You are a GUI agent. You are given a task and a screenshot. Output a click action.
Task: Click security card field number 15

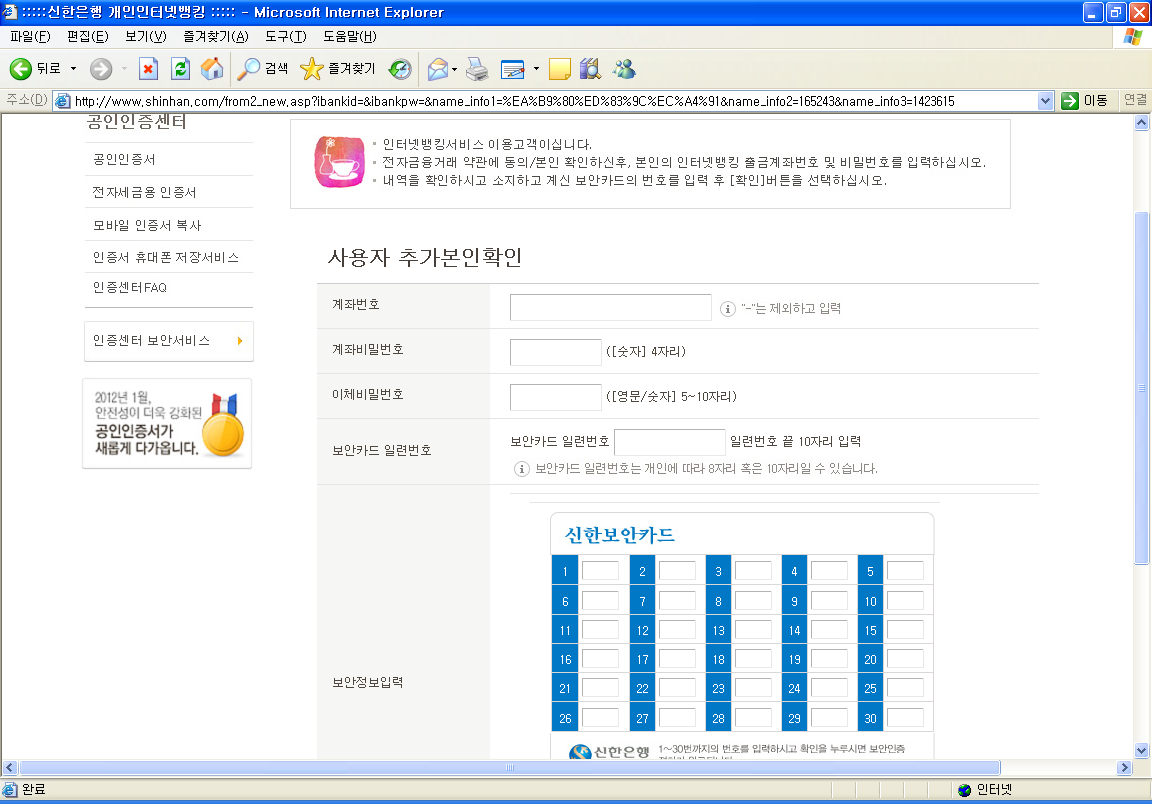[x=905, y=630]
